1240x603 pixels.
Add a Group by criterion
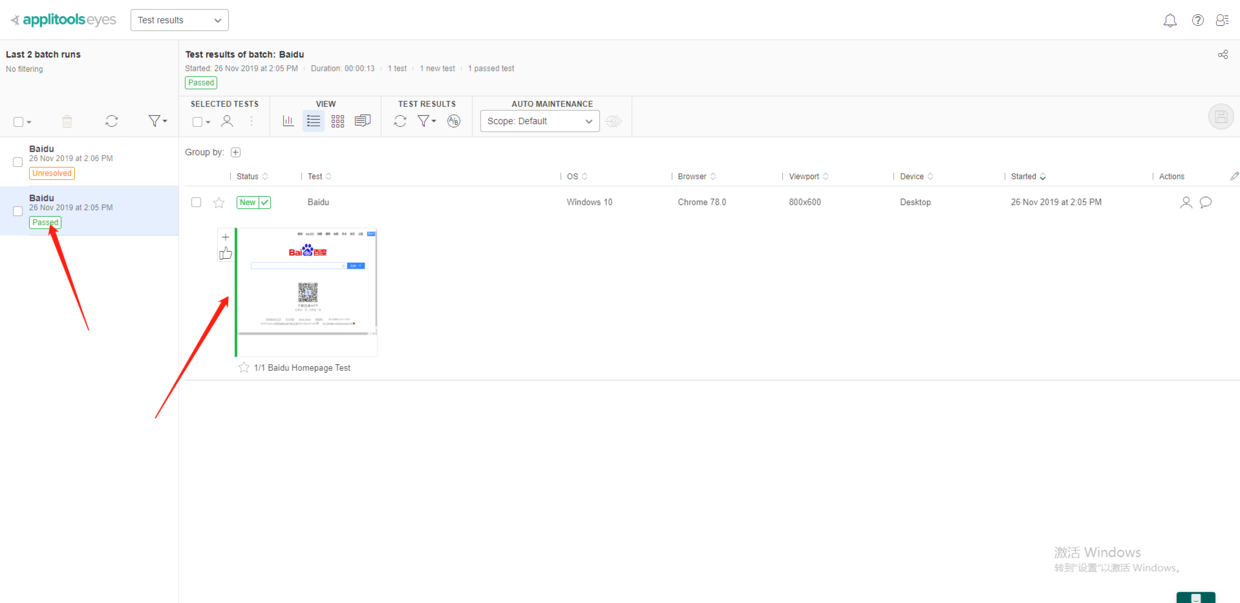click(x=236, y=152)
